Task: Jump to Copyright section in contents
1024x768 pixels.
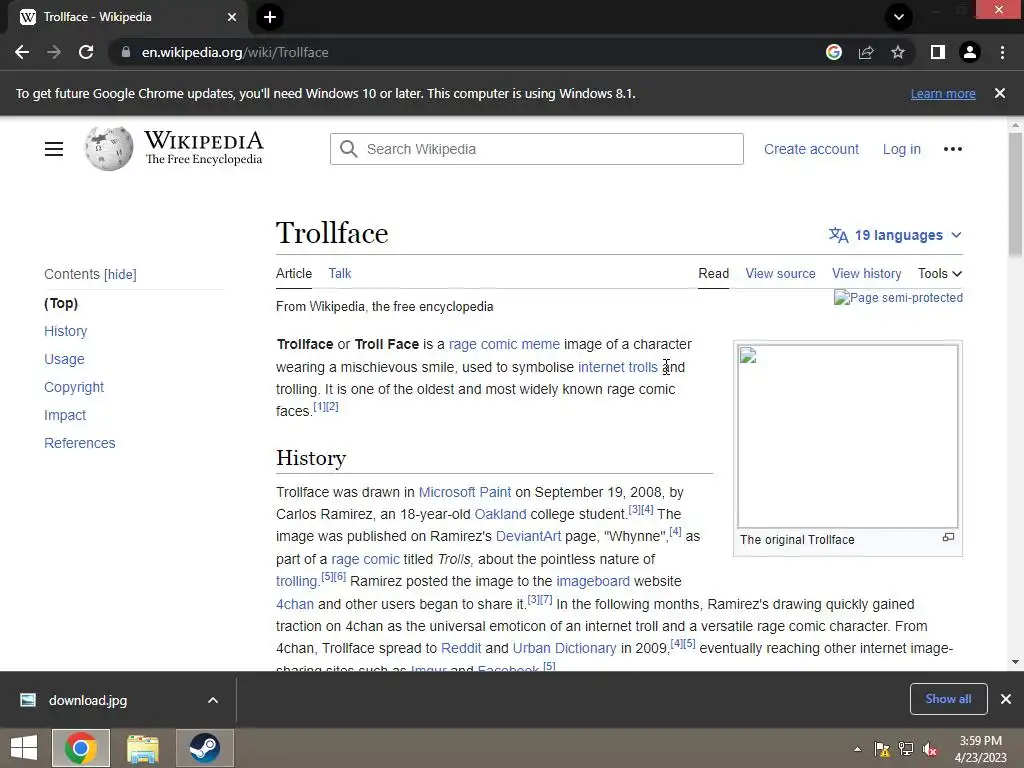Action: 74,387
